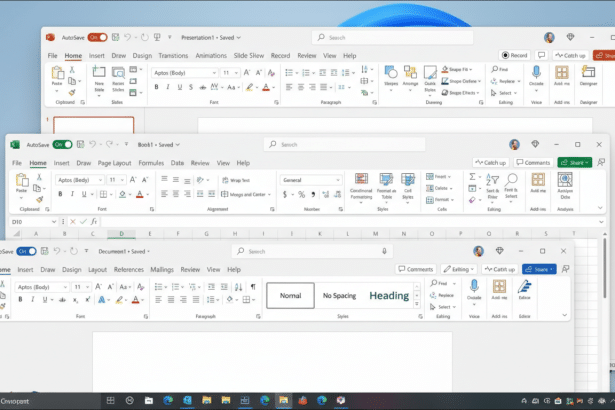Click percent style icon in Excel
Viewport: 615px width, 410px height.
(x=301, y=194)
